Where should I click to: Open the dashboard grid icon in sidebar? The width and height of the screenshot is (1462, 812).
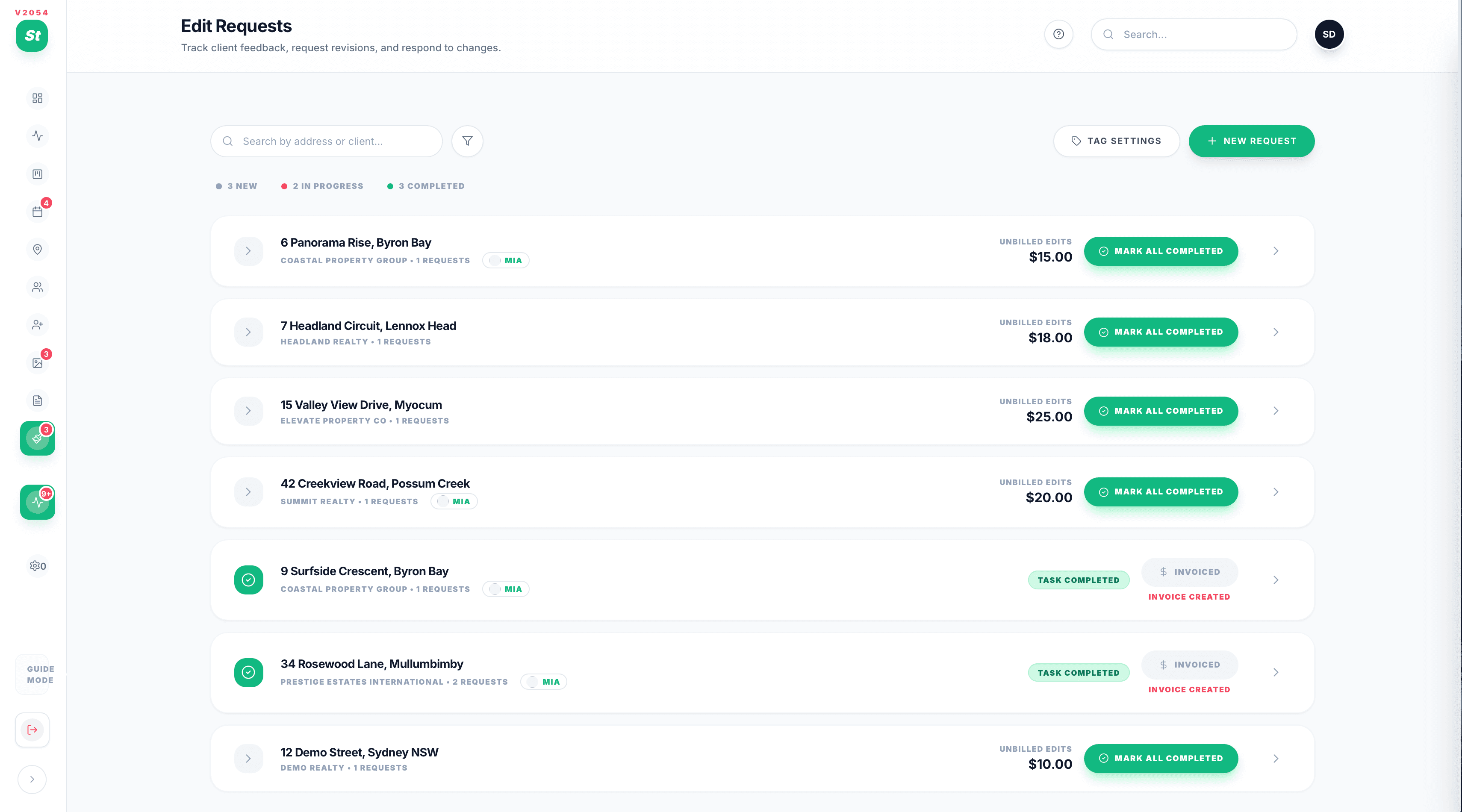point(38,98)
